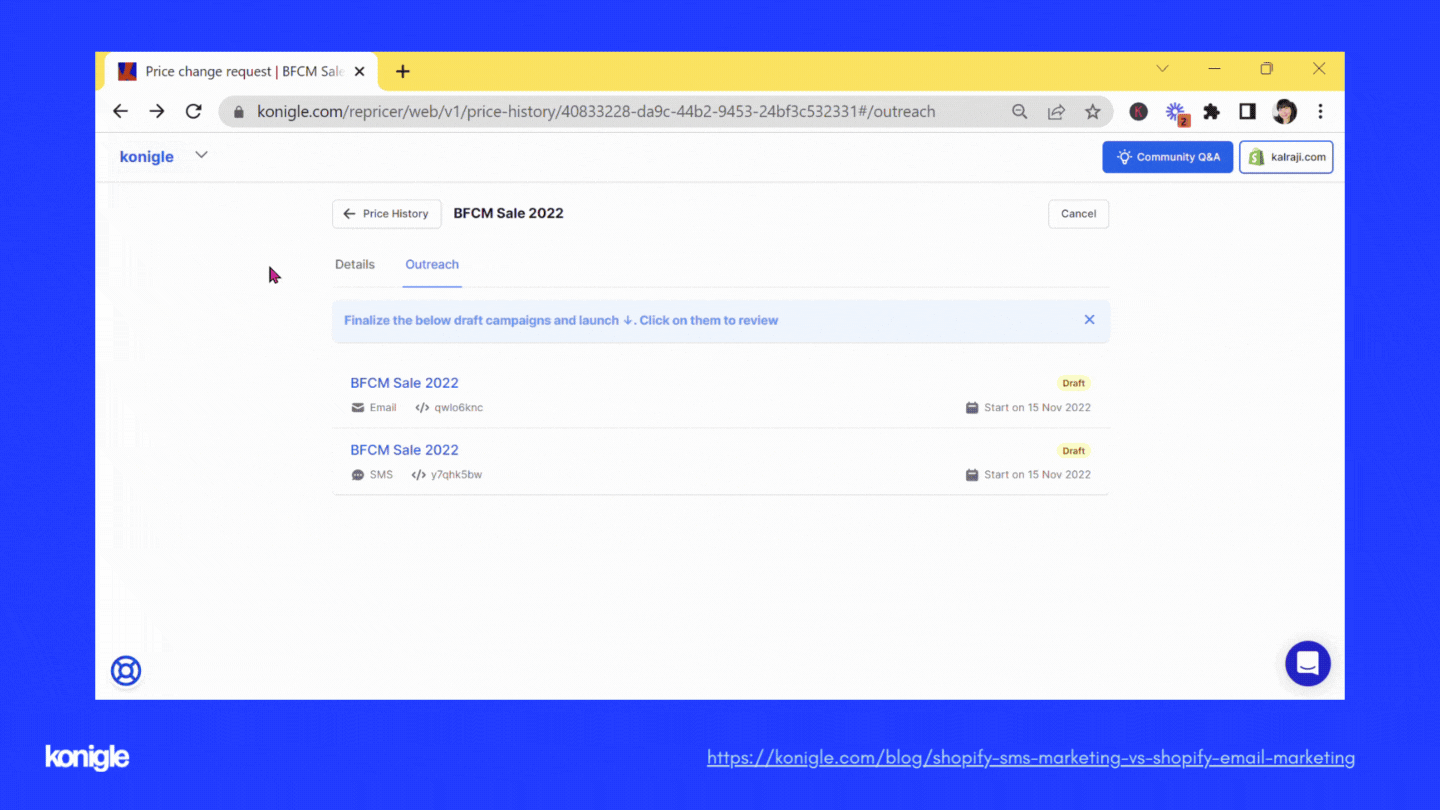Click the SMS chat bubble icon
The image size is (1440, 810).
[x=358, y=475]
